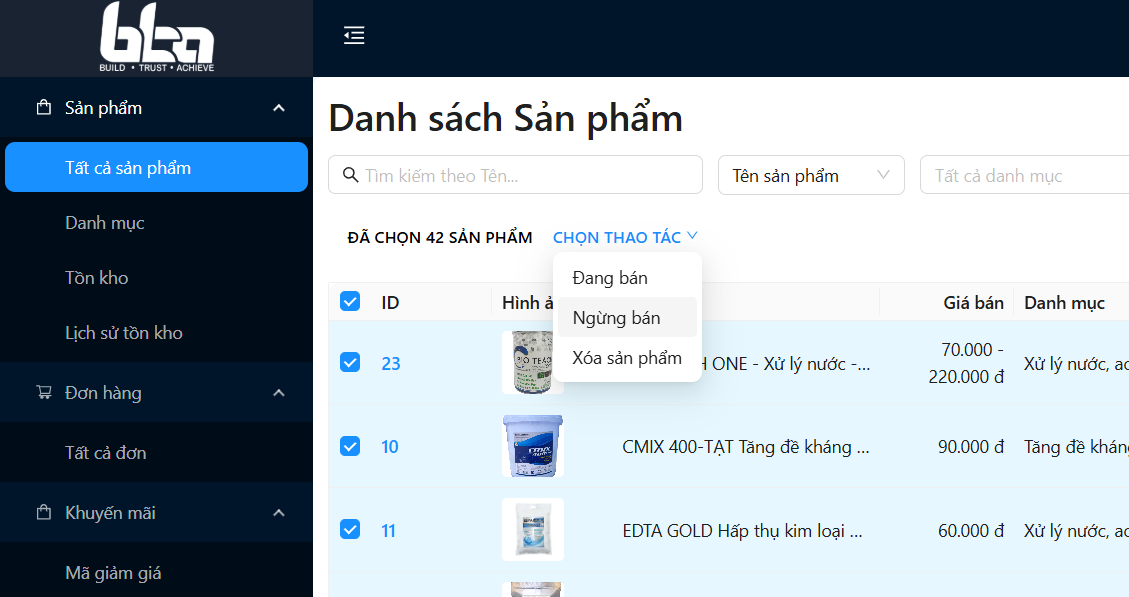Click the EDTA GOLD bag thumbnail
The width and height of the screenshot is (1129, 597).
coord(533,529)
